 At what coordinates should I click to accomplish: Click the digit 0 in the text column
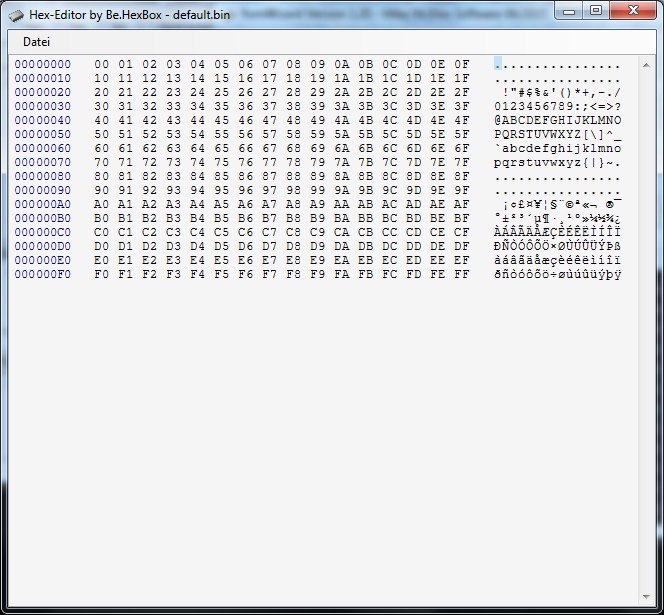[x=498, y=106]
